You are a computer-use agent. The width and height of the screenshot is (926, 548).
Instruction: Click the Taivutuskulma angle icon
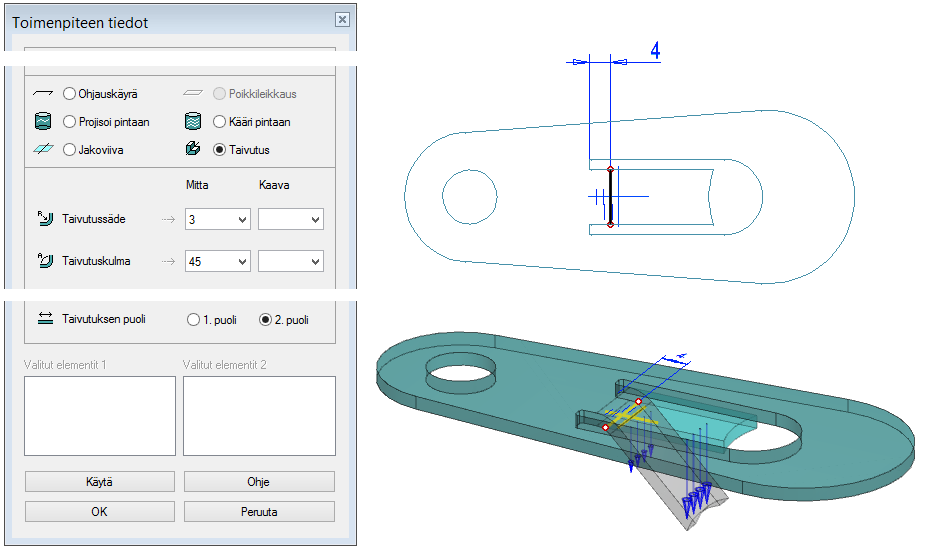pos(43,261)
